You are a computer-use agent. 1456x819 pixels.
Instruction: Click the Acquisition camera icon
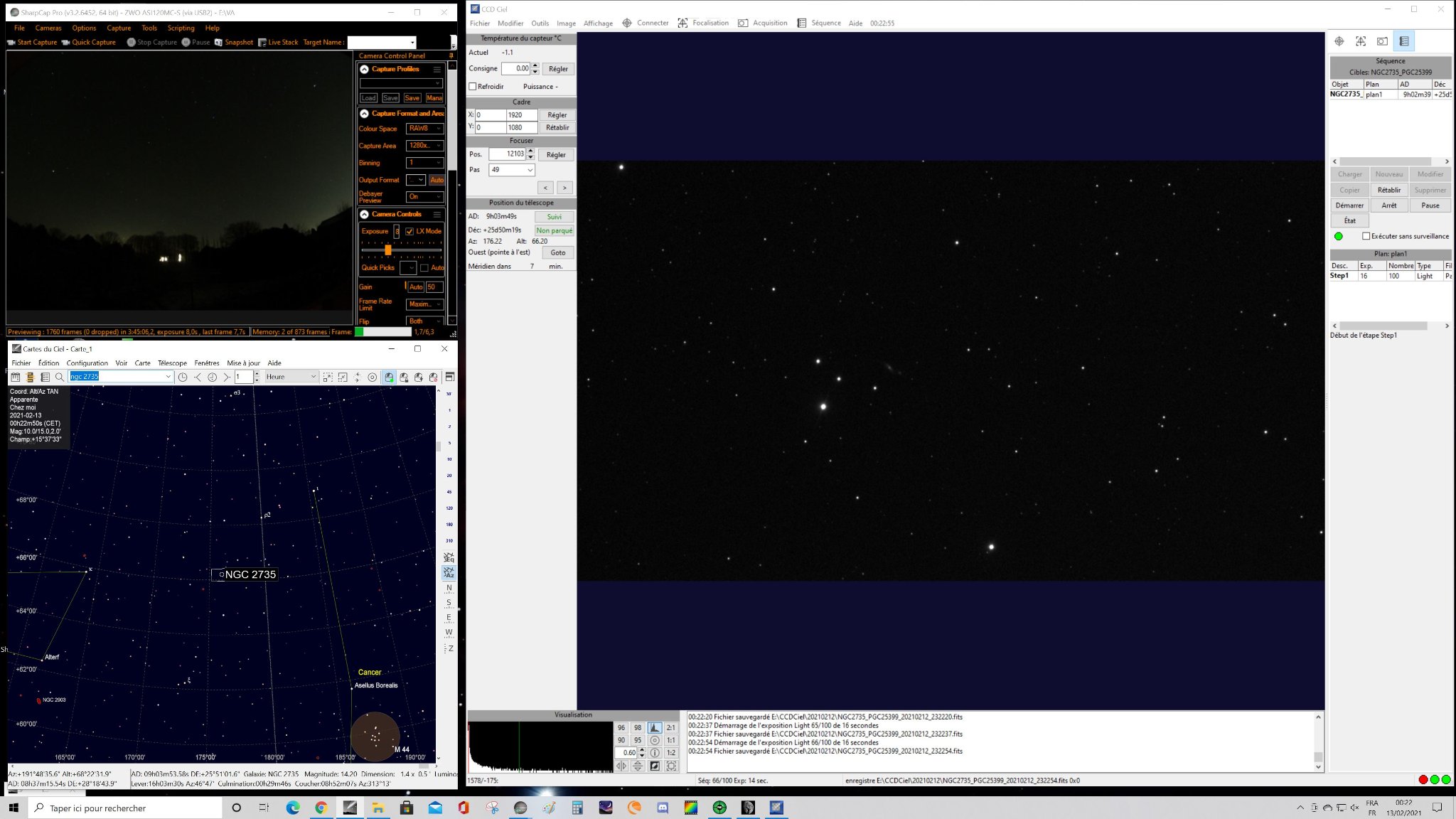pyautogui.click(x=742, y=23)
